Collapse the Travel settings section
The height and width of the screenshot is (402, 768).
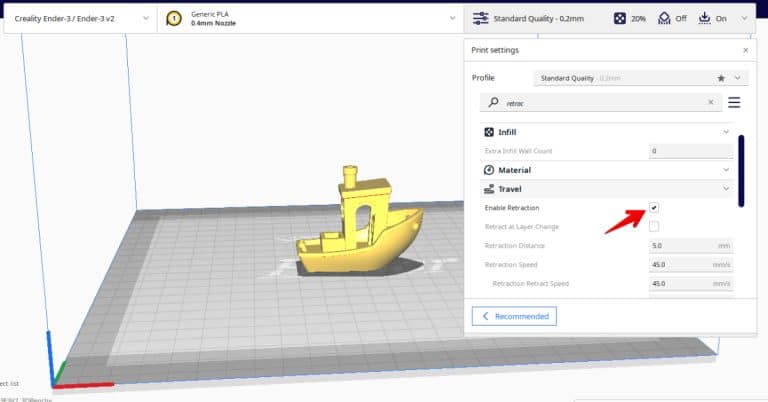pyautogui.click(x=726, y=188)
